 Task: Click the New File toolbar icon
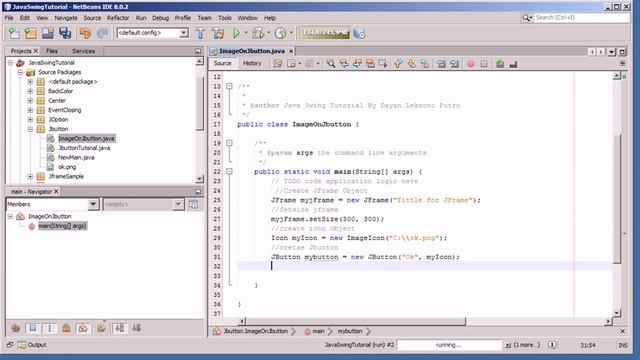click(x=14, y=33)
